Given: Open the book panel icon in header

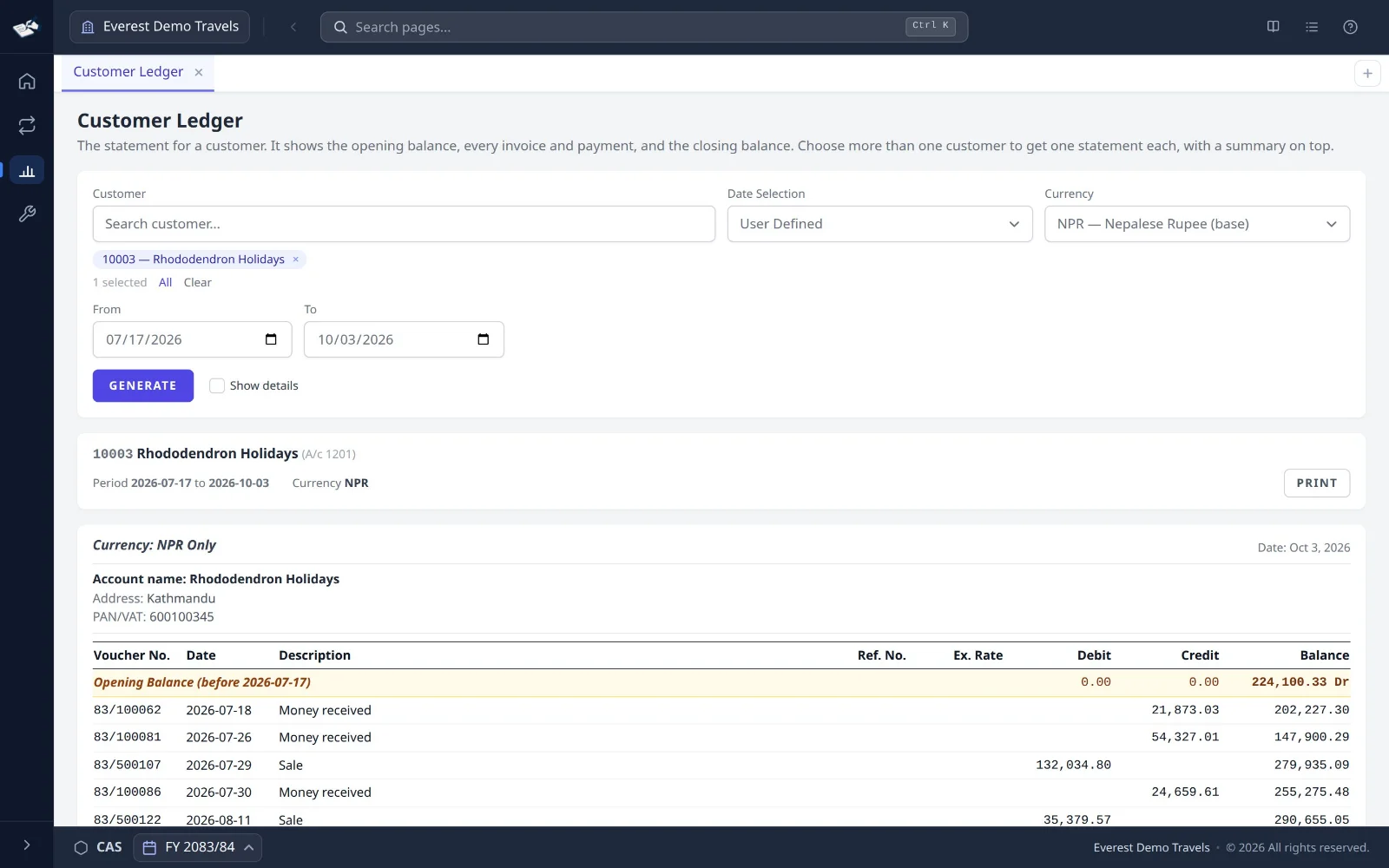Looking at the screenshot, I should point(1274,27).
